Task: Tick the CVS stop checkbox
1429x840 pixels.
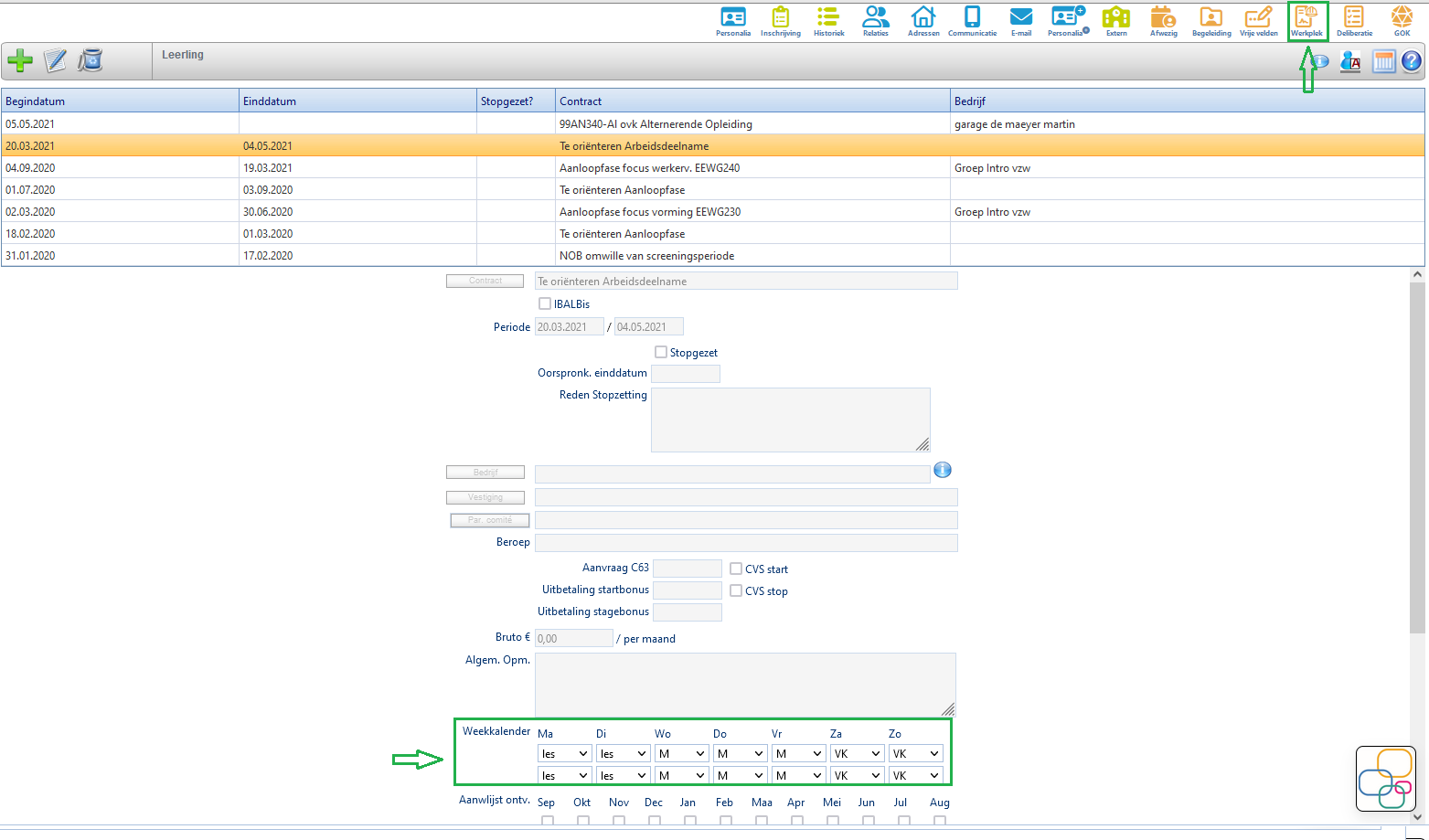Action: [x=736, y=590]
